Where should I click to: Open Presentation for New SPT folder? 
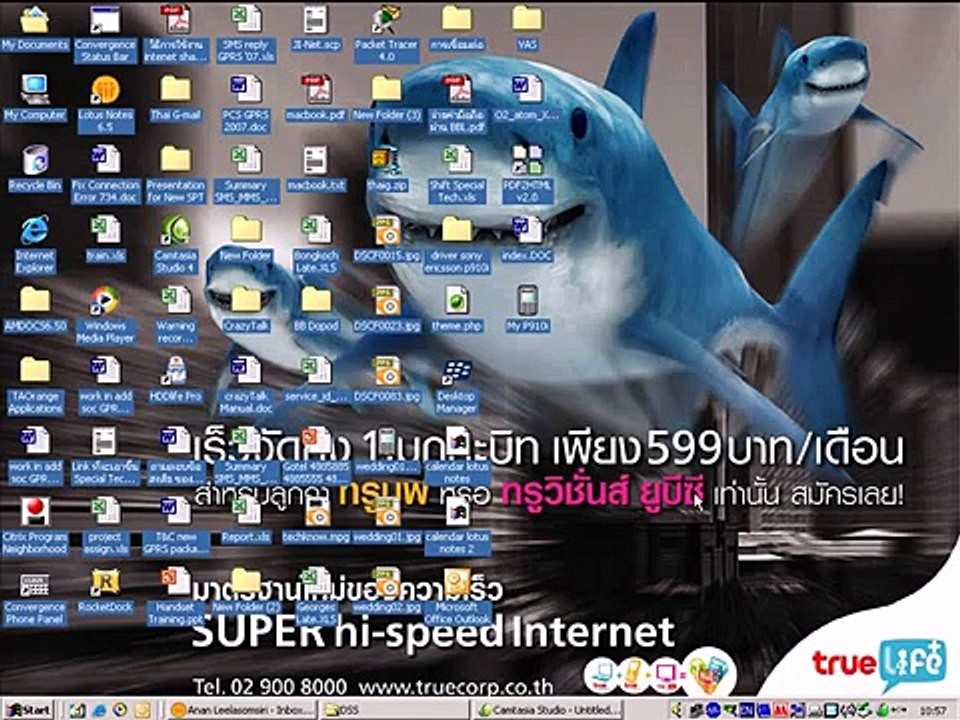tap(176, 174)
